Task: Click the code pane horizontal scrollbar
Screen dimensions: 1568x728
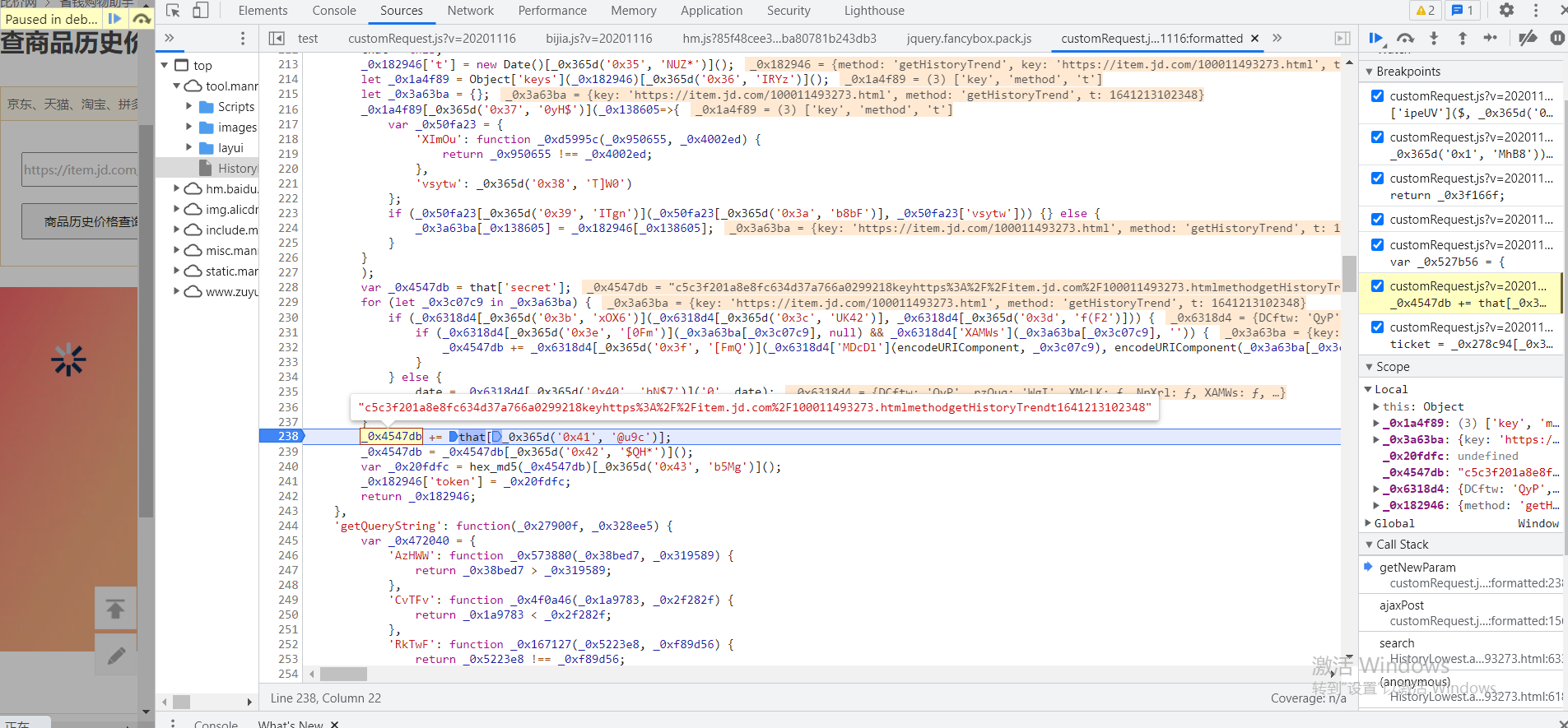Action: 343,674
